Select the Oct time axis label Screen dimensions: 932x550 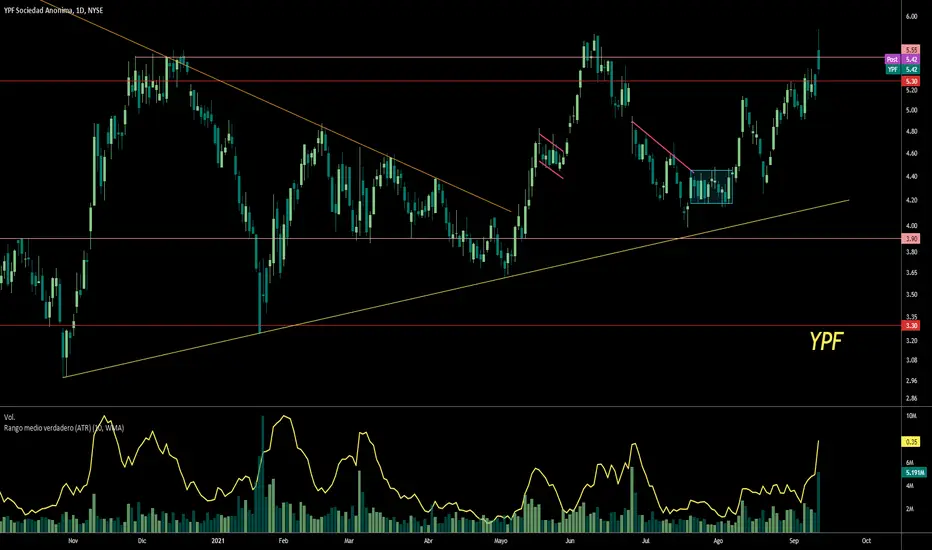point(866,540)
